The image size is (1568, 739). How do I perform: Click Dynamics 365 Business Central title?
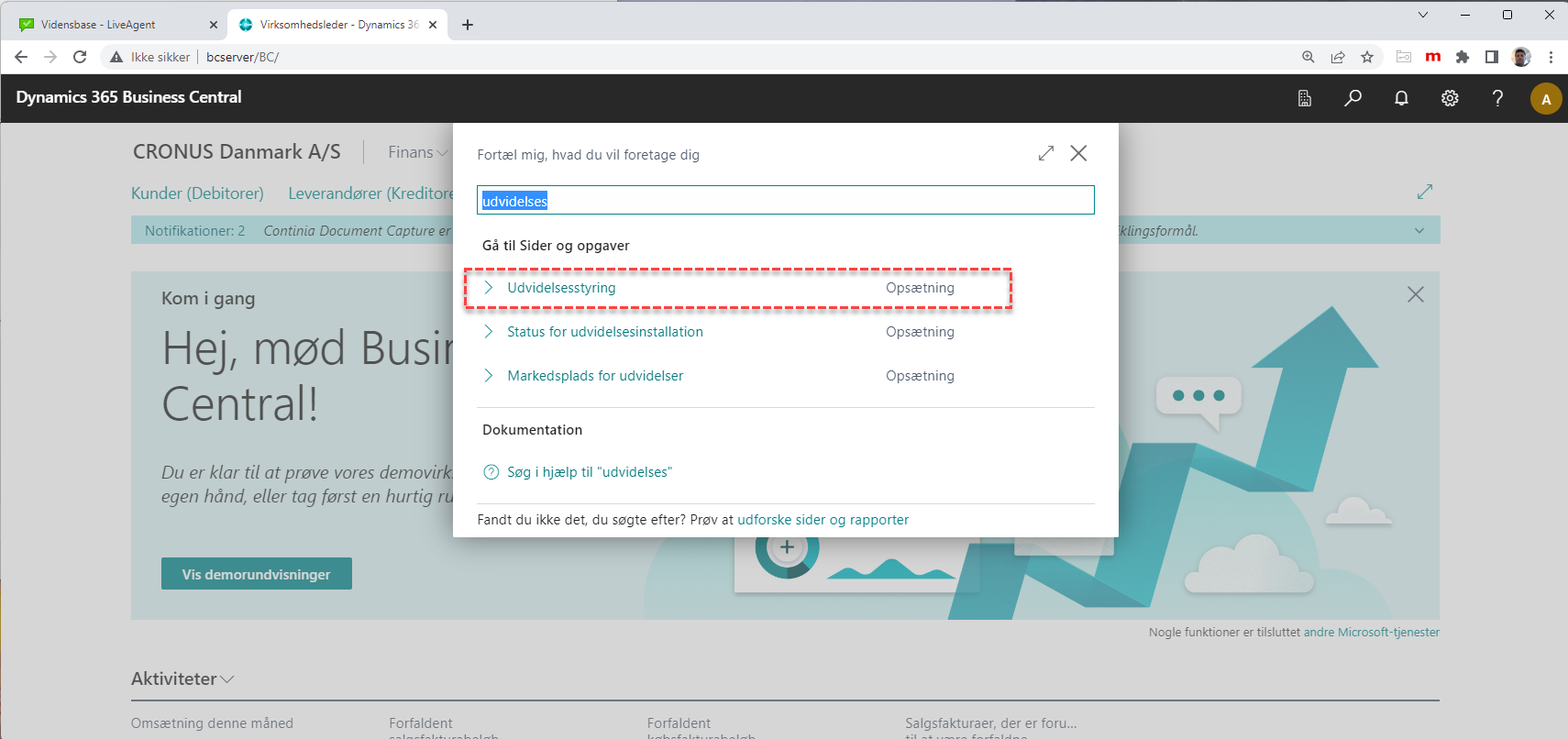128,97
